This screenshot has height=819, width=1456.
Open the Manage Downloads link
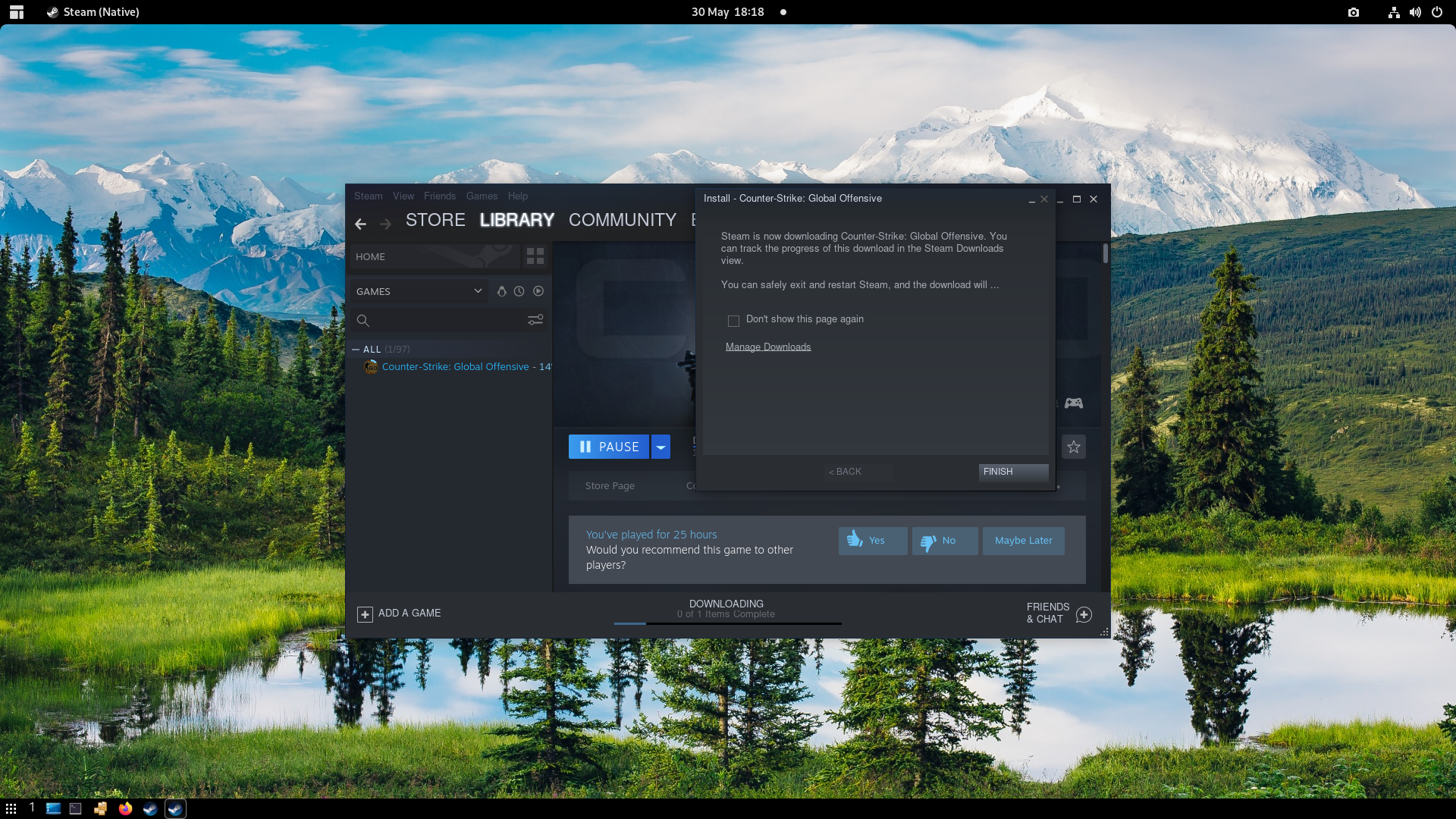point(767,347)
